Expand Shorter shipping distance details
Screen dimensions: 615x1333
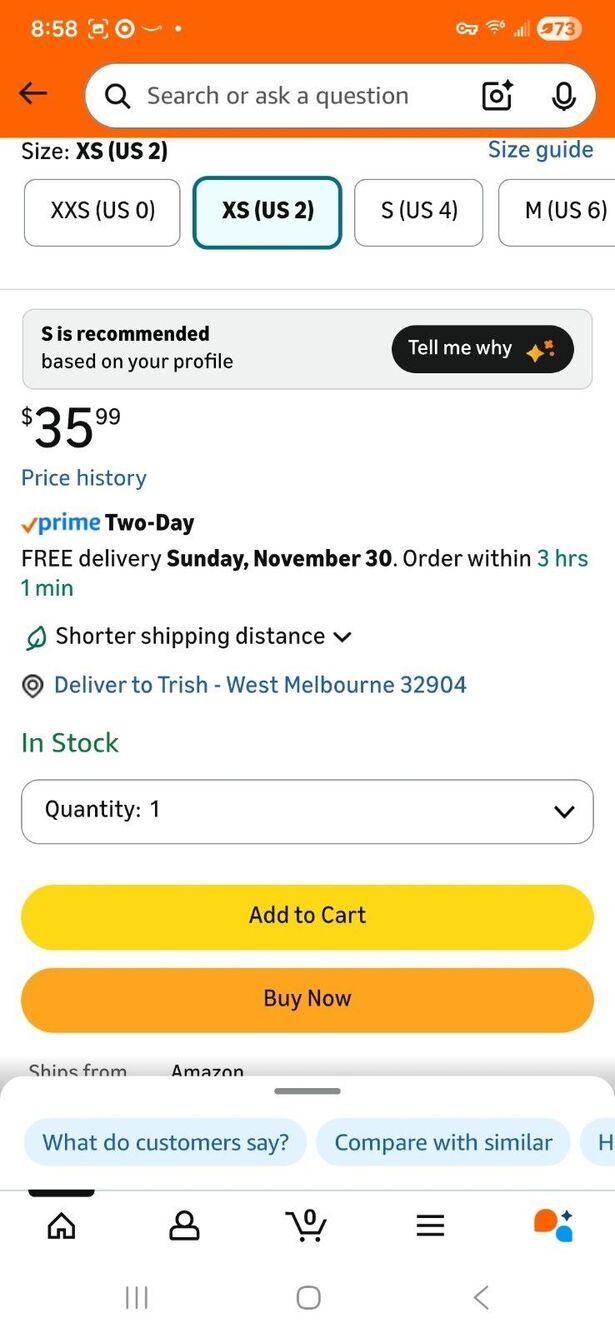click(188, 636)
